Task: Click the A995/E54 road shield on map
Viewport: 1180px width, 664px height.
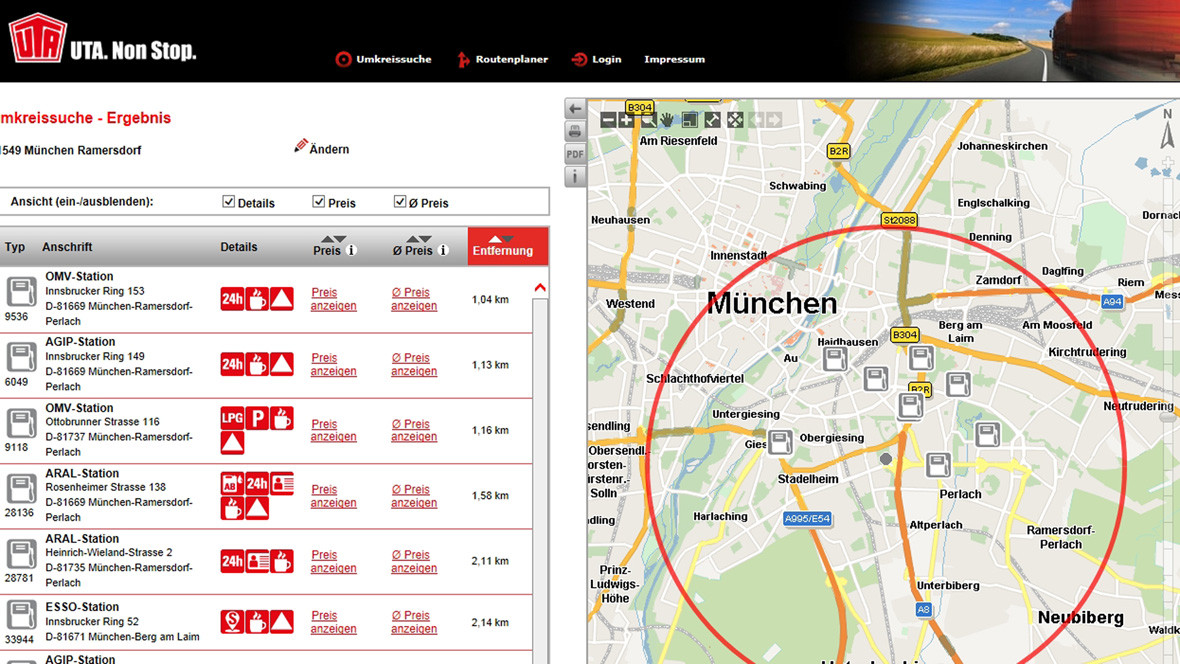Action: click(807, 518)
